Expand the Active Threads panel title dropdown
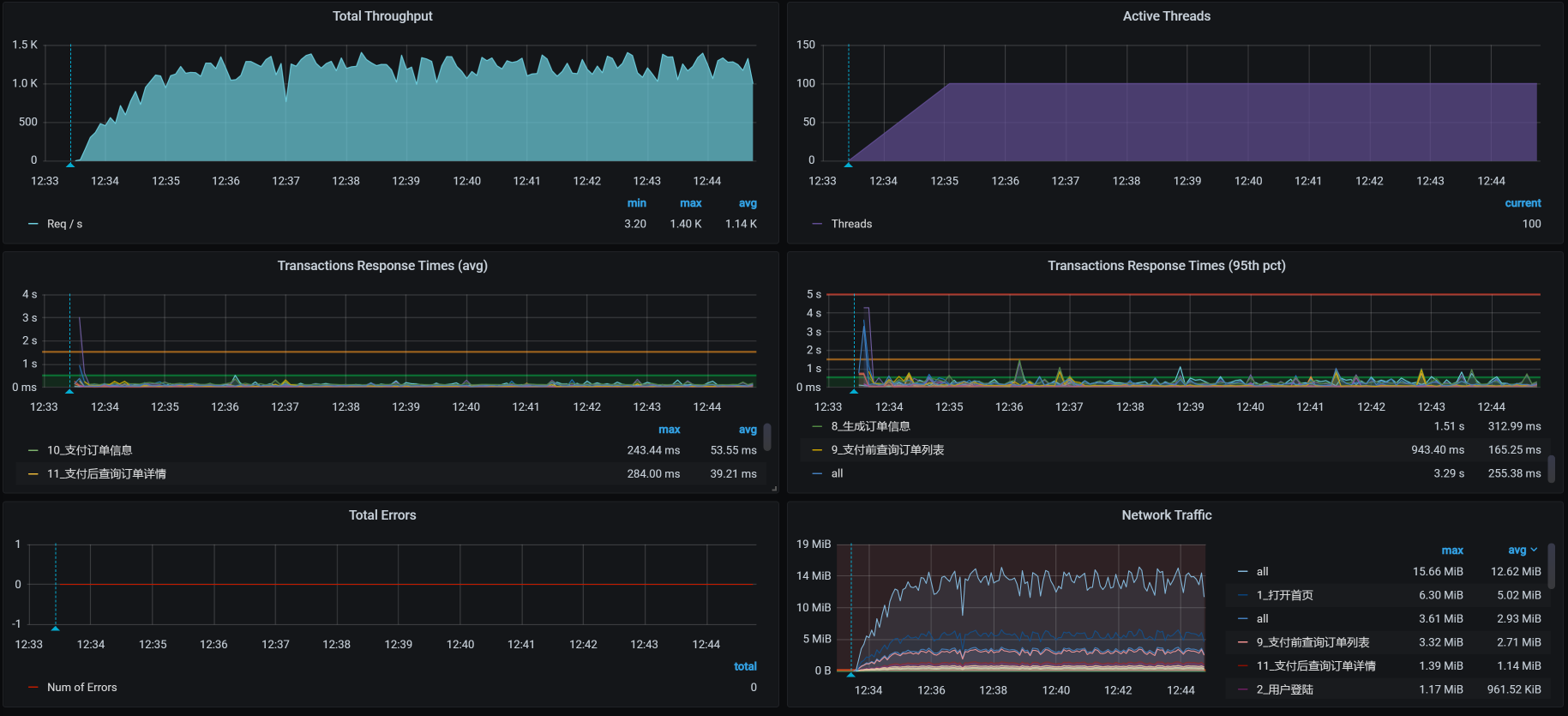The image size is (1568, 716). pos(1166,16)
